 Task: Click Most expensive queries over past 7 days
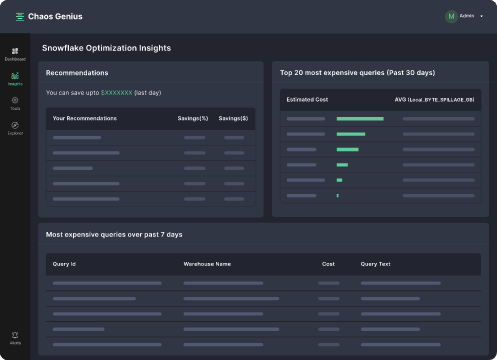[x=114, y=235]
